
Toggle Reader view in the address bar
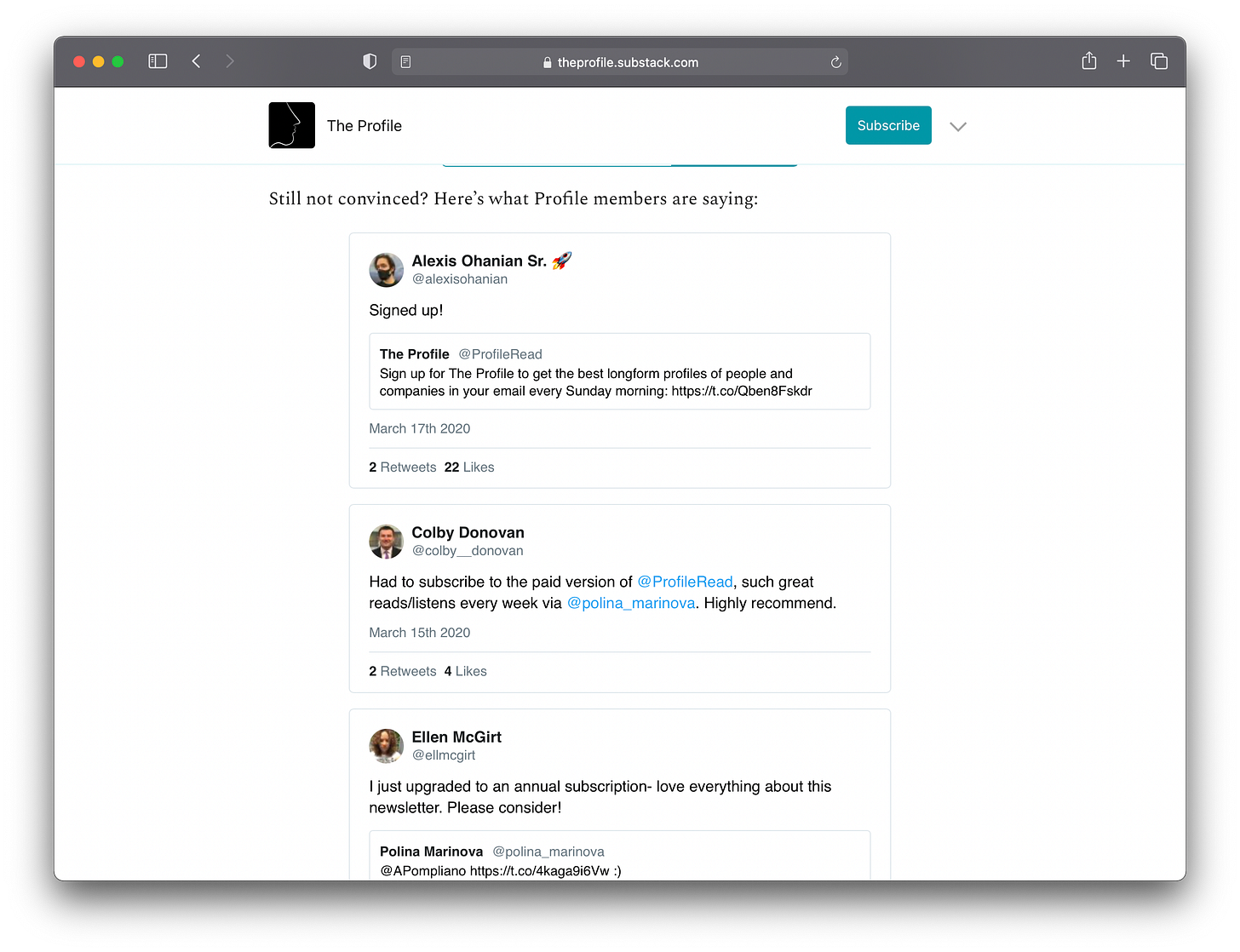(405, 61)
